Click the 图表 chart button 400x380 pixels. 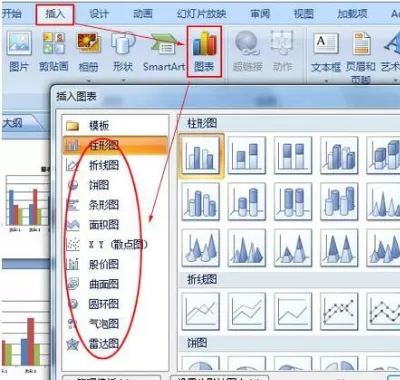click(x=204, y=52)
